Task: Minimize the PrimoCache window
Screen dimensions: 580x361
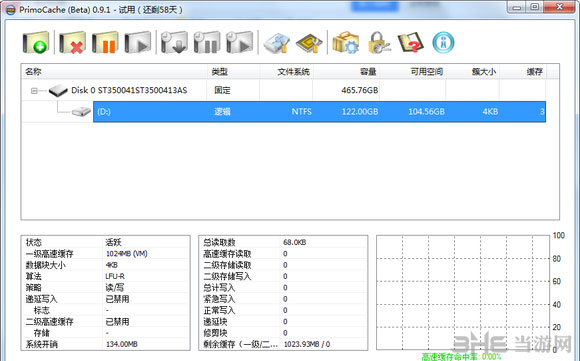Action: (x=517, y=7)
